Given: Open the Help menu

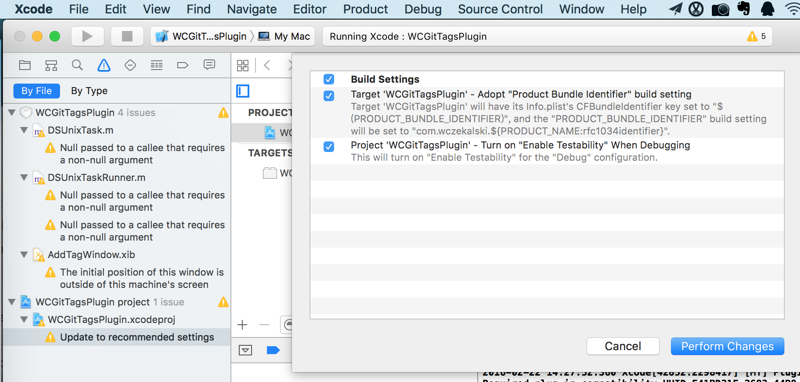Looking at the screenshot, I should (x=634, y=9).
